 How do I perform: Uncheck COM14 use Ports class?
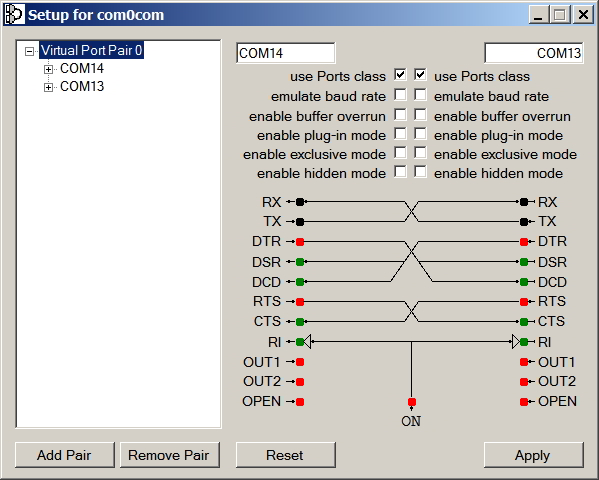(x=400, y=74)
